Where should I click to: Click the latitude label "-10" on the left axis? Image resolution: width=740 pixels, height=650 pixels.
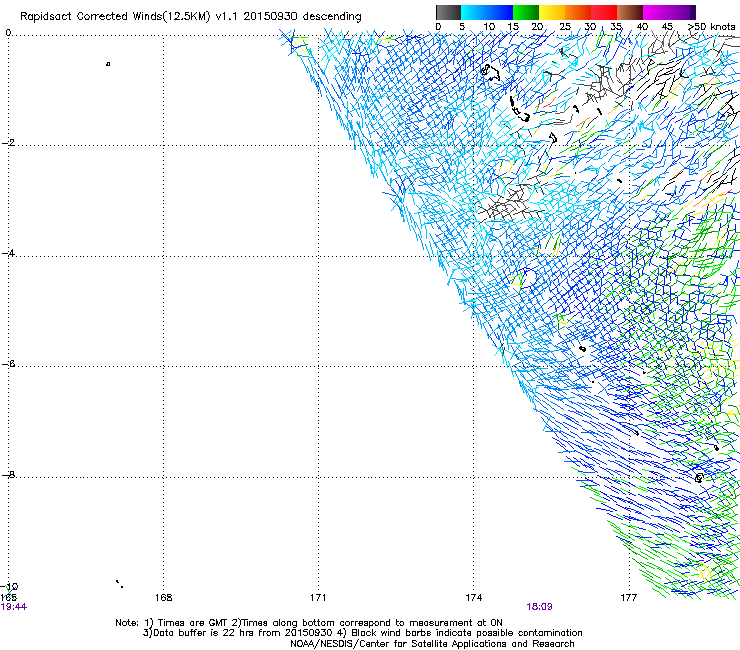[x=9, y=587]
